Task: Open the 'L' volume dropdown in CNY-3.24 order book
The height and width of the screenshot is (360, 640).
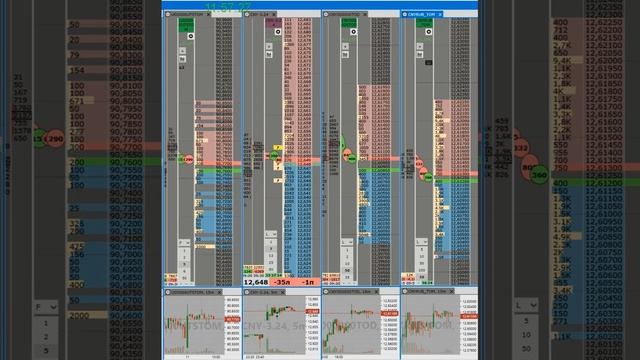Action: (x=271, y=234)
